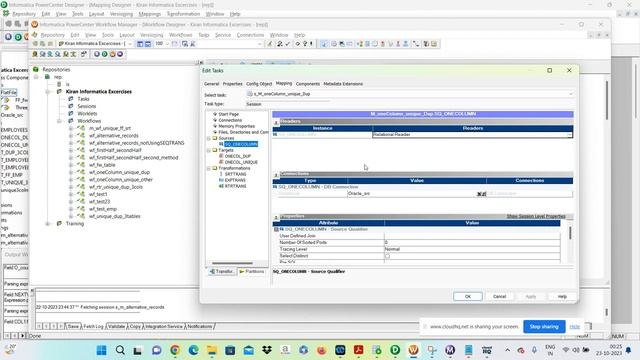Expand the Training folder in repository tree
The height and width of the screenshot is (360, 640).
(48, 224)
